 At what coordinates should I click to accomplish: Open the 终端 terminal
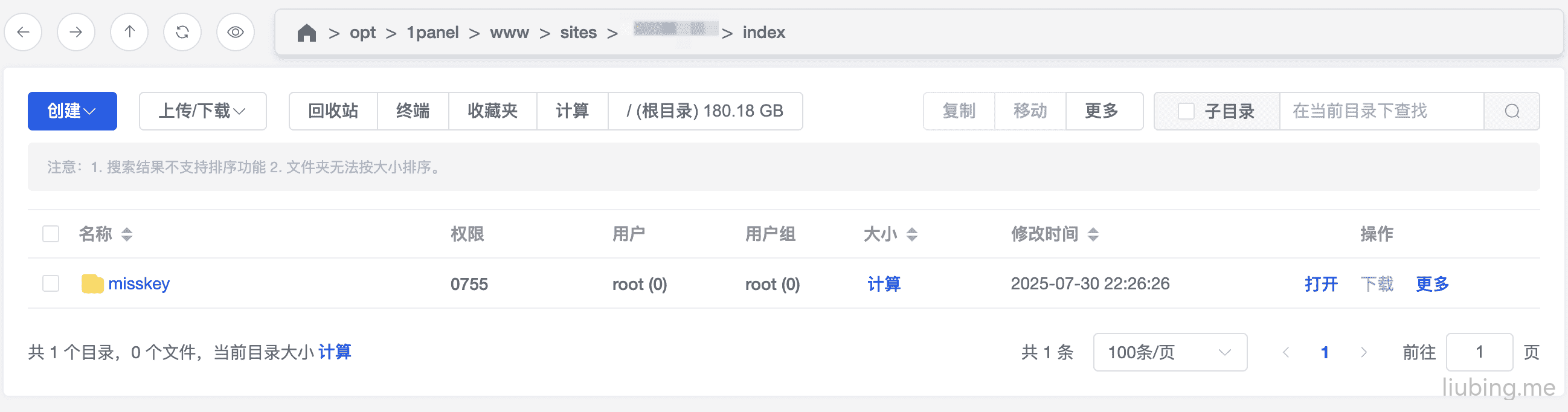click(413, 111)
